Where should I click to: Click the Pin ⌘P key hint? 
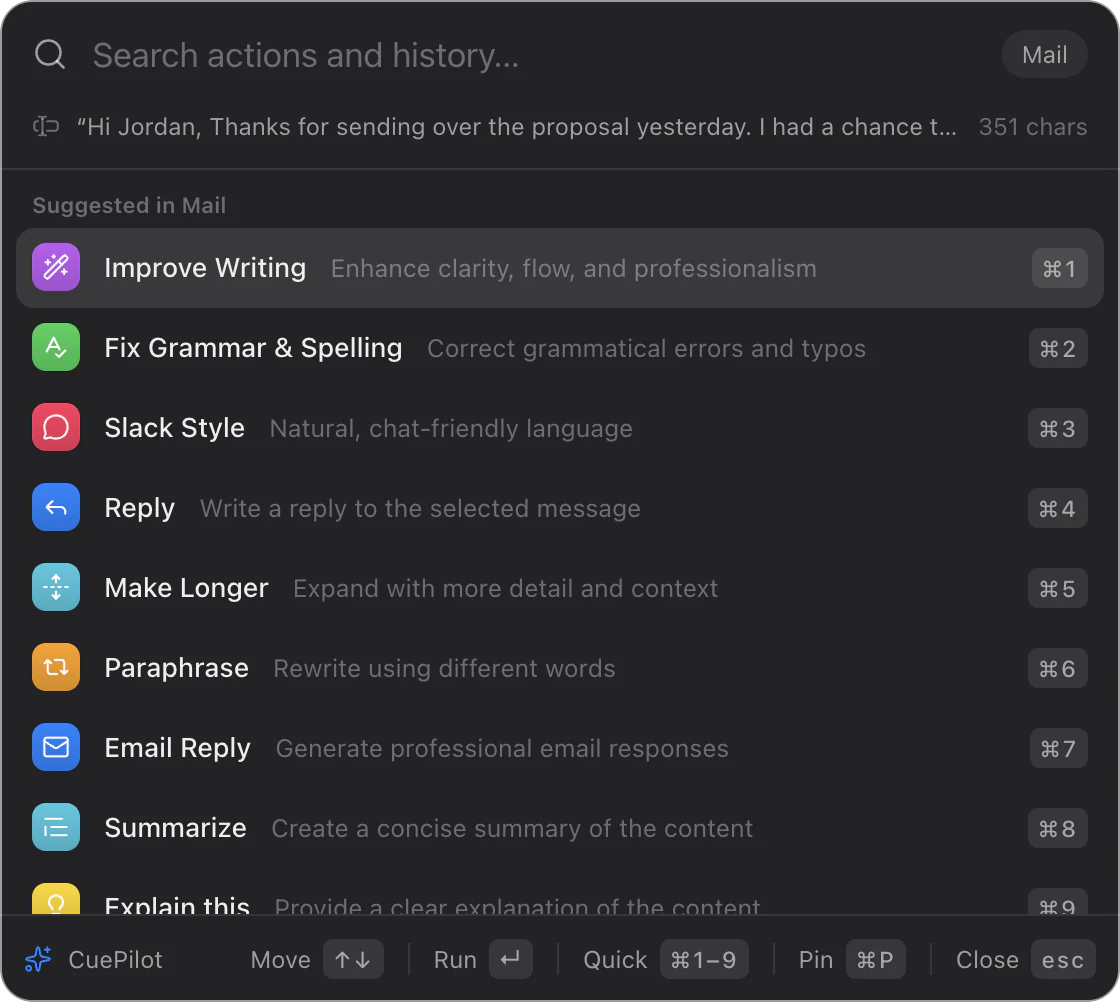click(876, 959)
